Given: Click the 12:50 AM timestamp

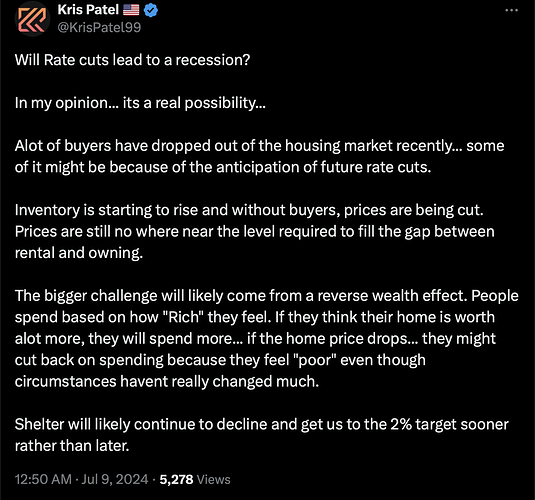Looking at the screenshot, I should tap(43, 479).
